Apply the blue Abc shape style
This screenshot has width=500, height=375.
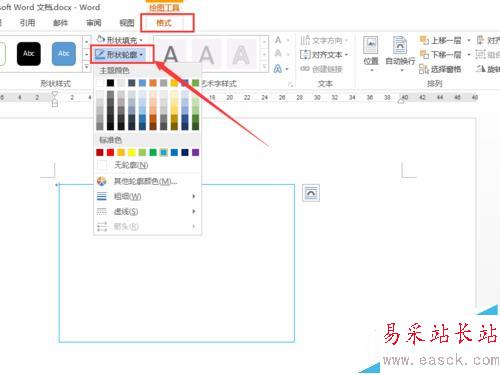(64, 54)
